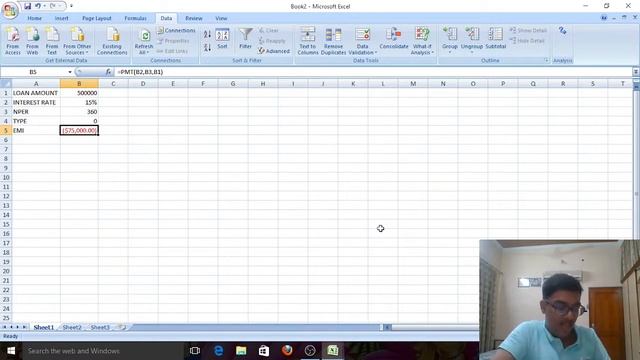This screenshot has width=640, height=360.
Task: Open Excel Help icon
Action: point(604,18)
